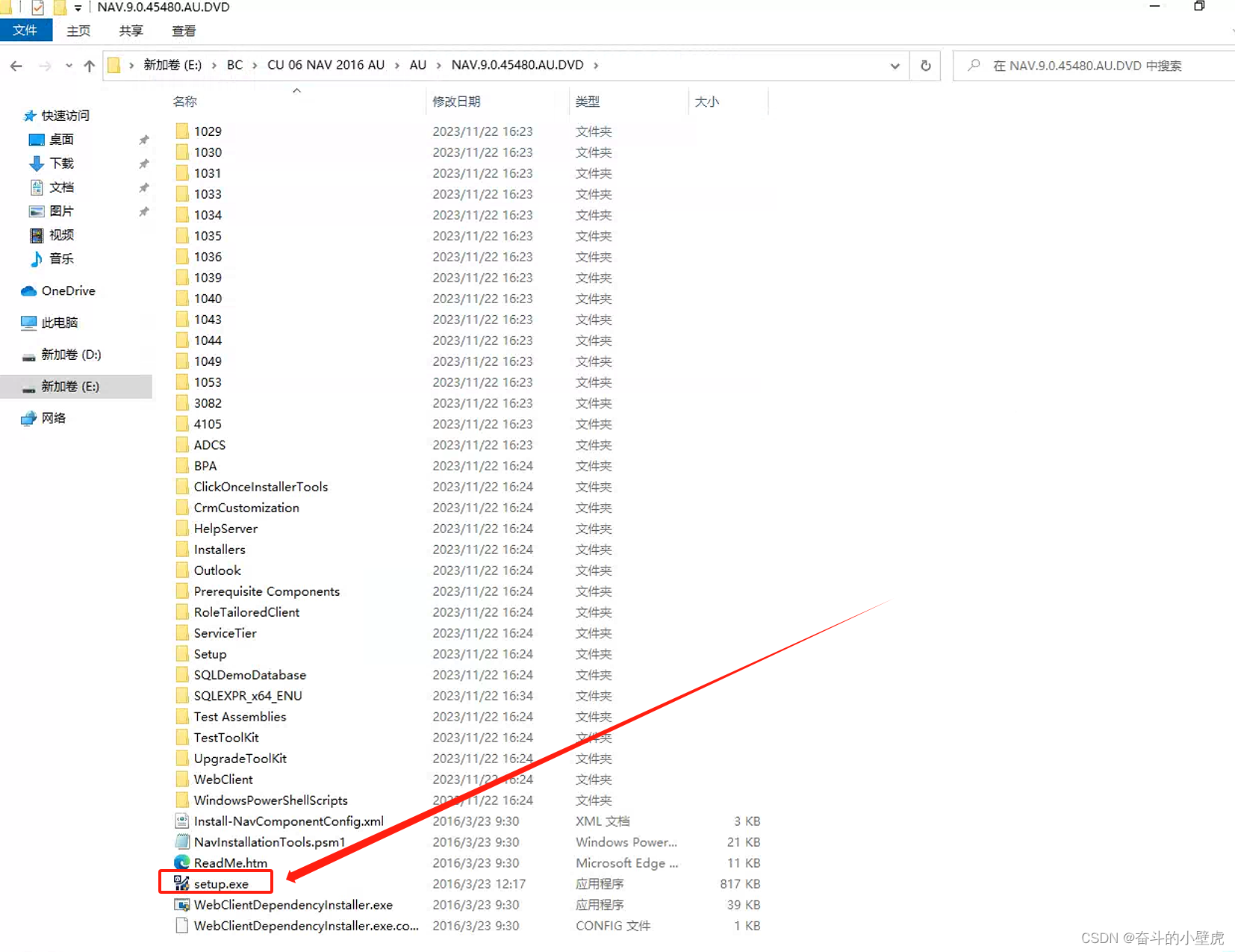Click properties checkmark icon in title bar
This screenshot has width=1235, height=952.
[37, 7]
